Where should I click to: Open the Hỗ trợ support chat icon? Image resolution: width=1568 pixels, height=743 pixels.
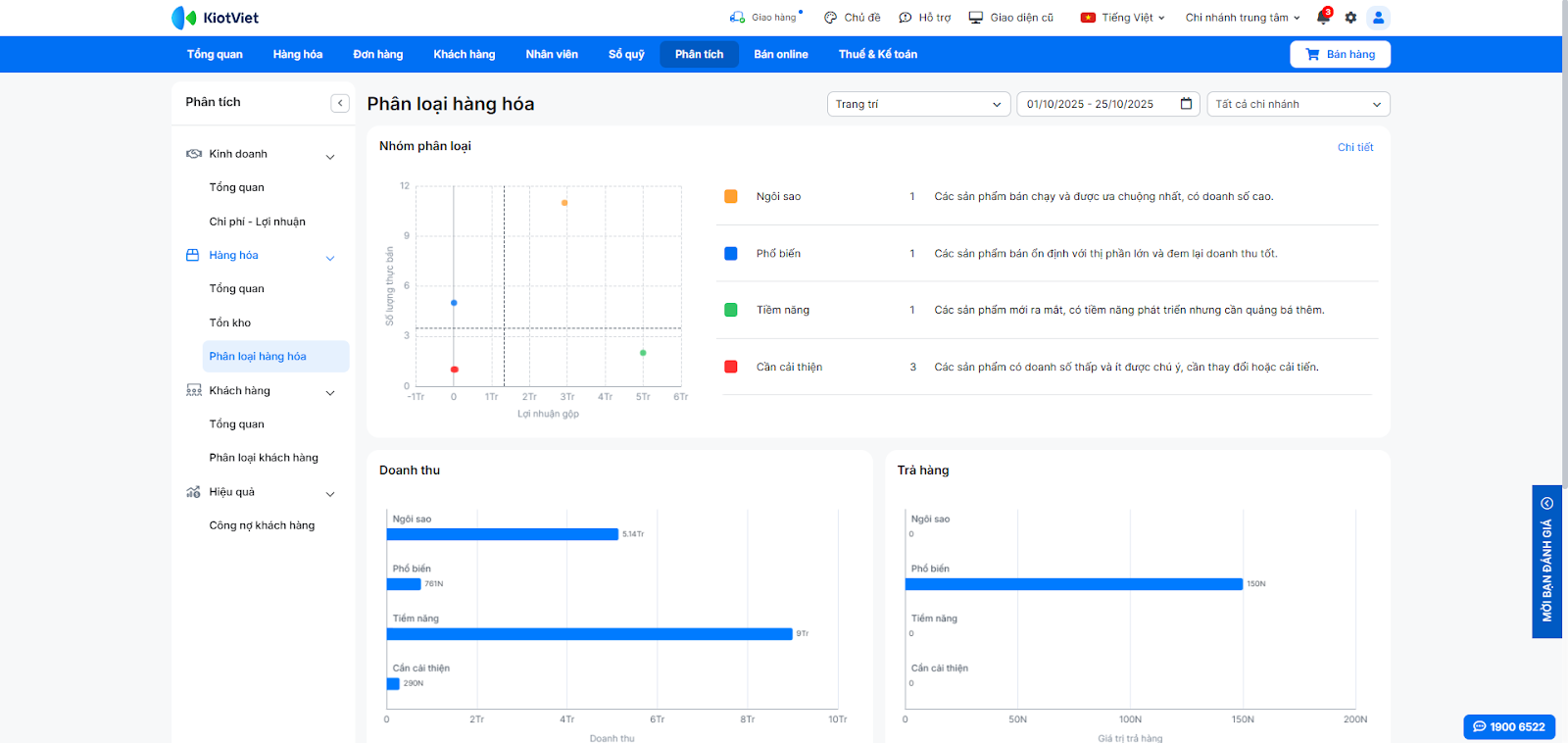click(x=906, y=18)
